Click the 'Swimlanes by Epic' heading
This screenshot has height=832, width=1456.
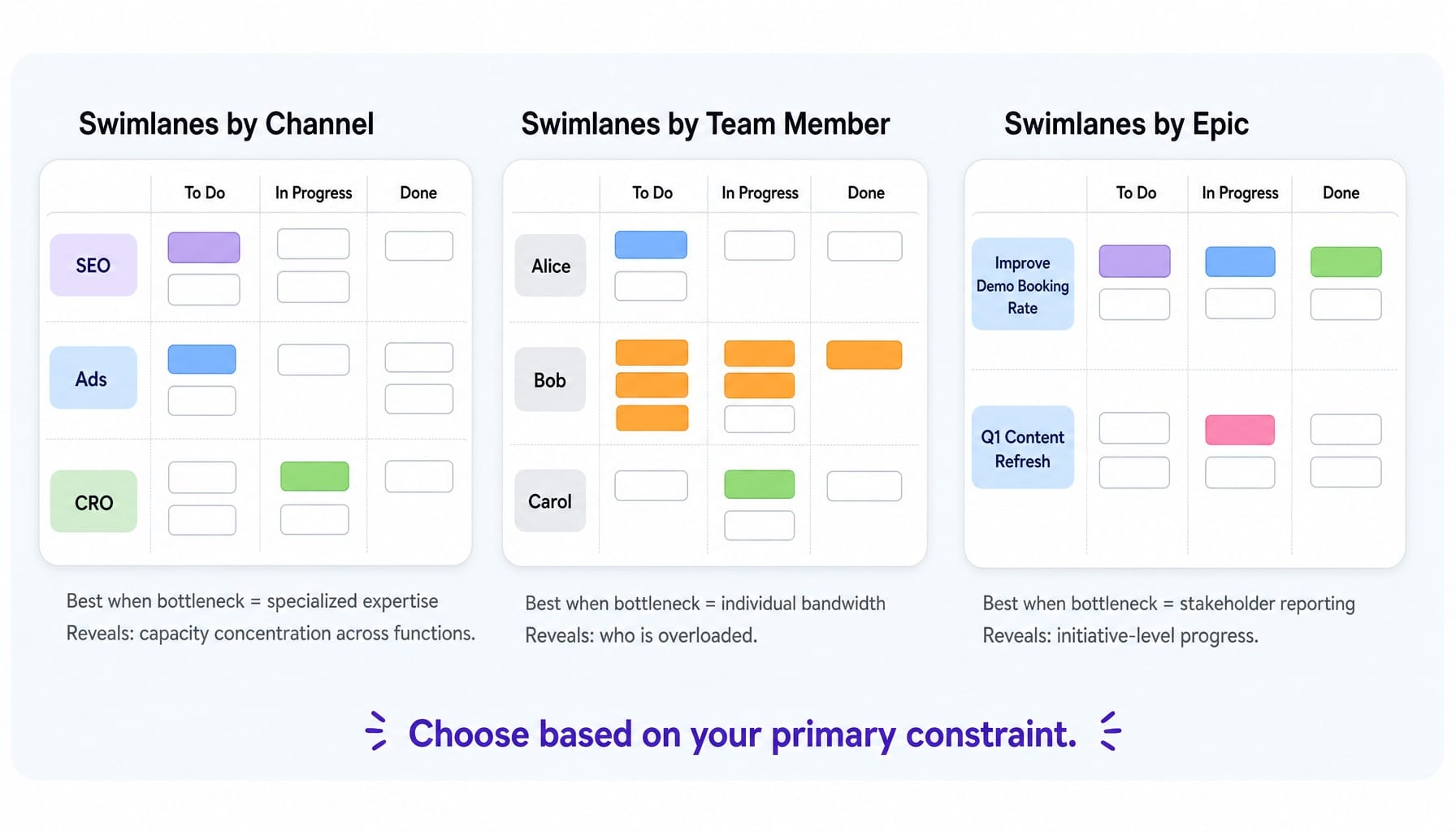pyautogui.click(x=1126, y=124)
